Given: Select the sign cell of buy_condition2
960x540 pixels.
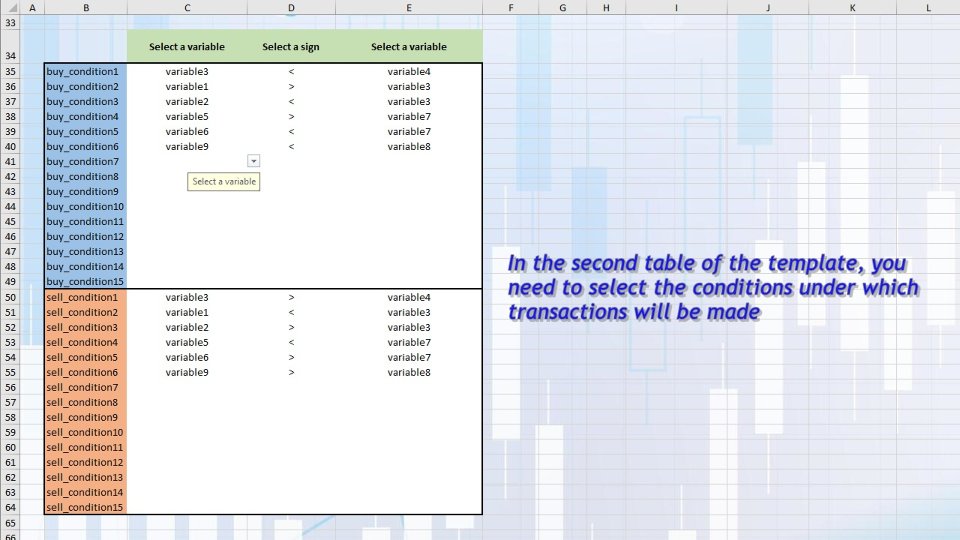Looking at the screenshot, I should pos(291,86).
